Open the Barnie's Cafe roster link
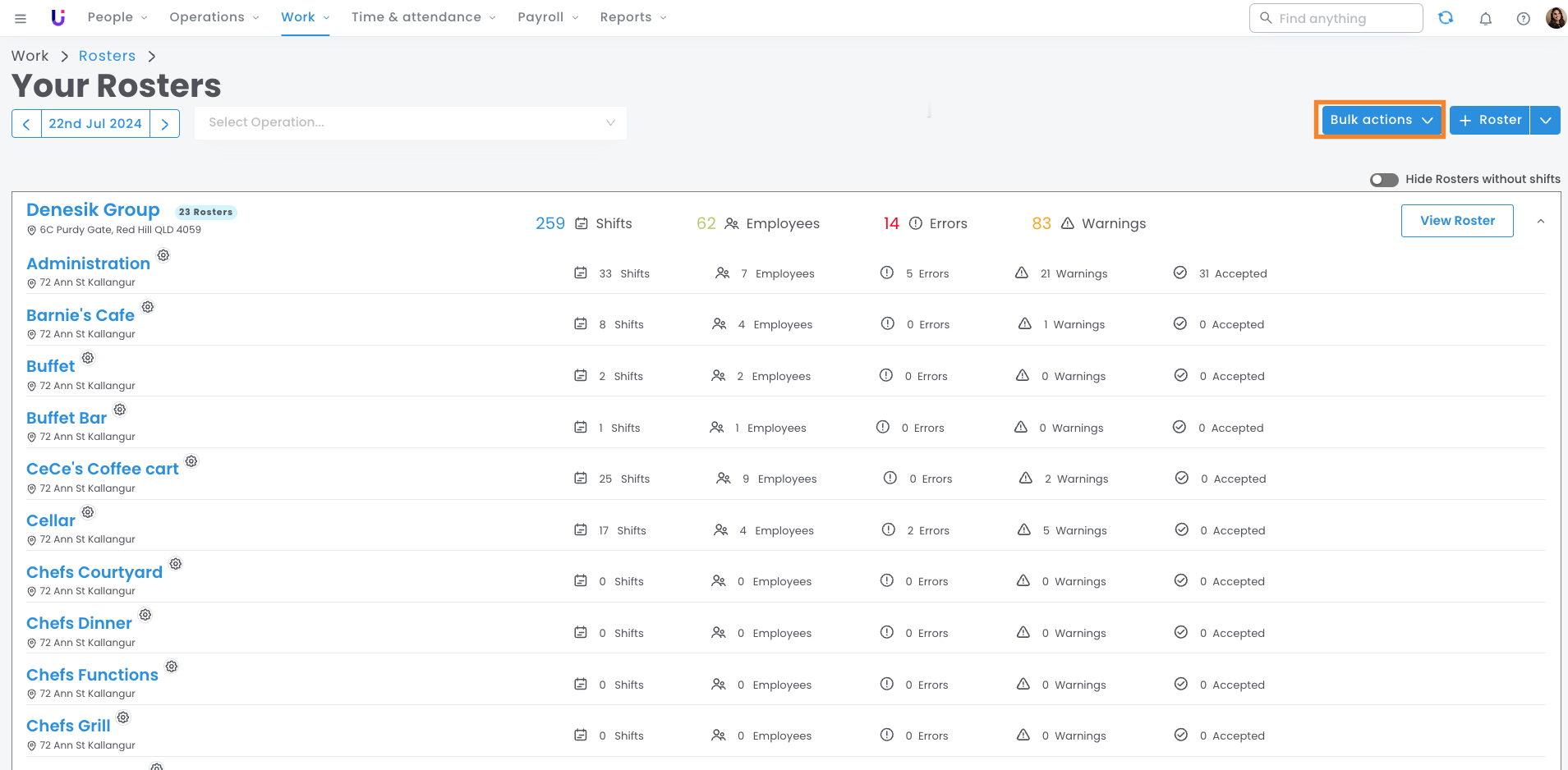Viewport: 1568px width, 770px height. pyautogui.click(x=80, y=315)
